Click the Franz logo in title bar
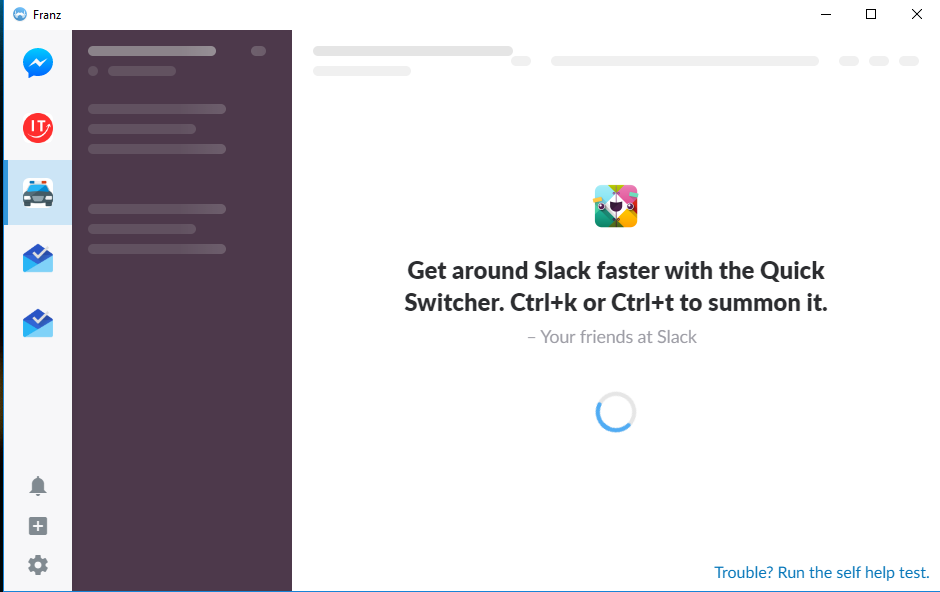Viewport: 940px width, 592px height. click(20, 14)
